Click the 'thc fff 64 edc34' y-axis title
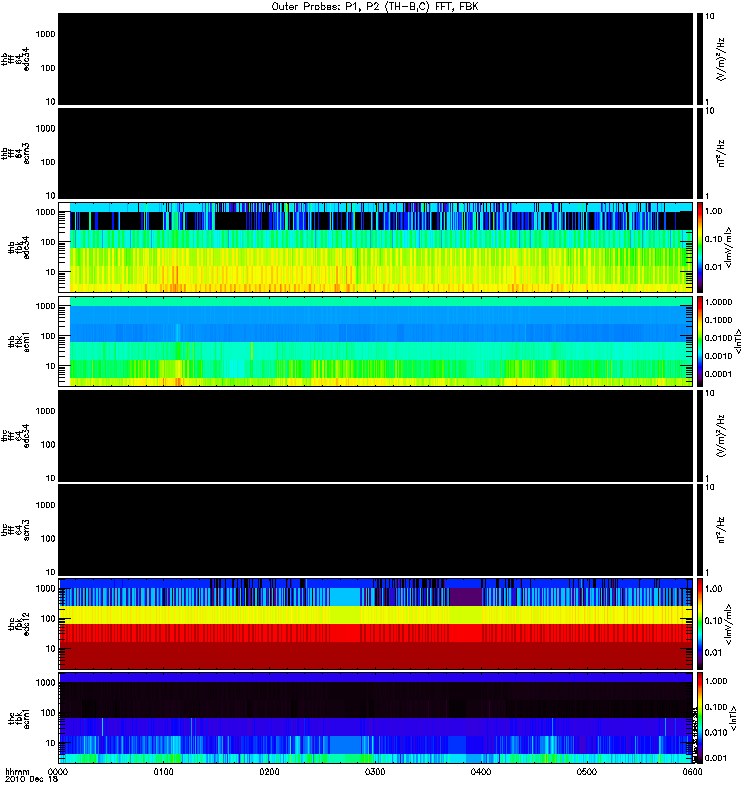Image resolution: width=750 pixels, height=800 pixels. 16,436
